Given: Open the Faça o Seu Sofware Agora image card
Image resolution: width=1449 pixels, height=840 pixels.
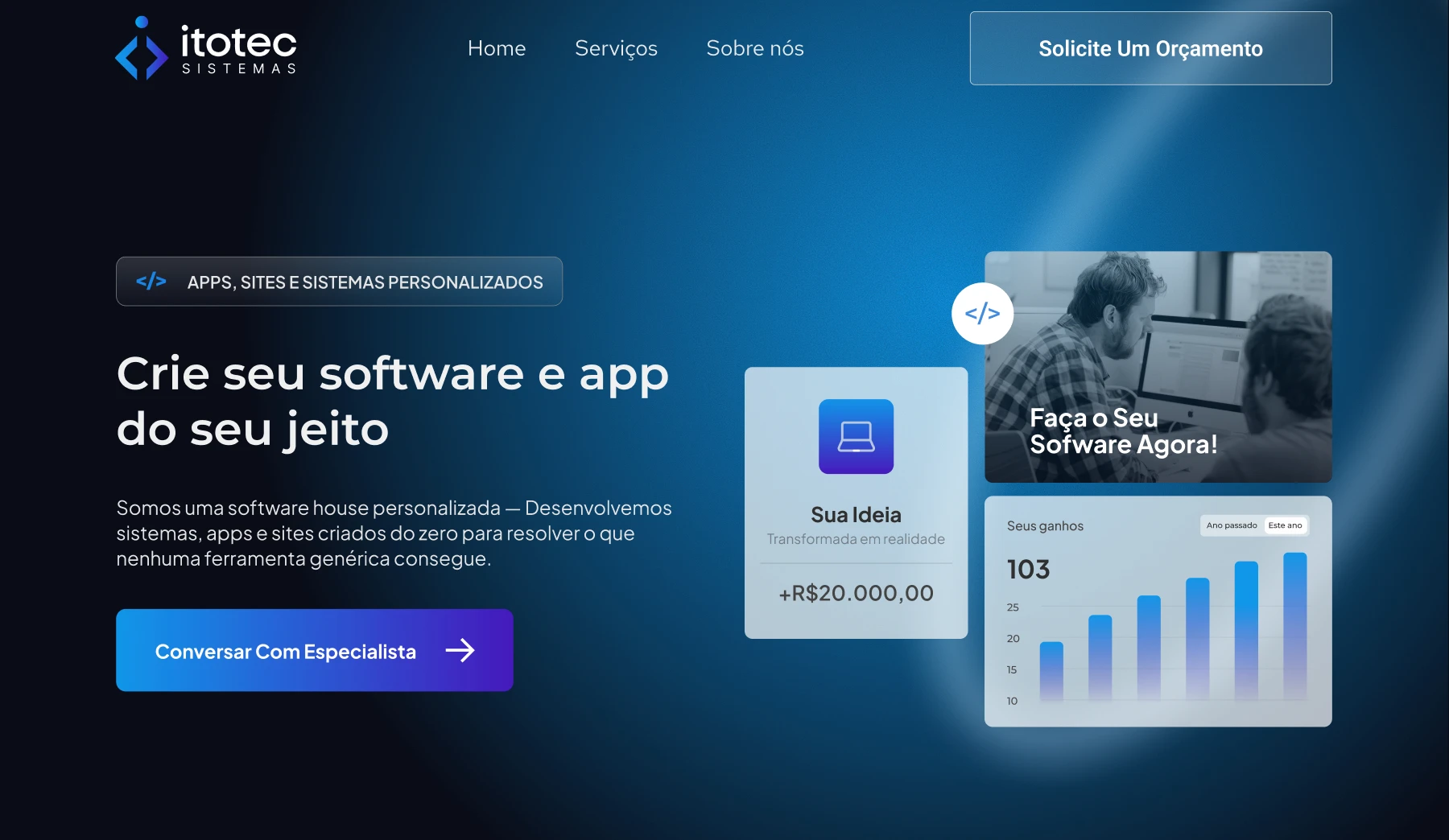Looking at the screenshot, I should pos(1158,367).
